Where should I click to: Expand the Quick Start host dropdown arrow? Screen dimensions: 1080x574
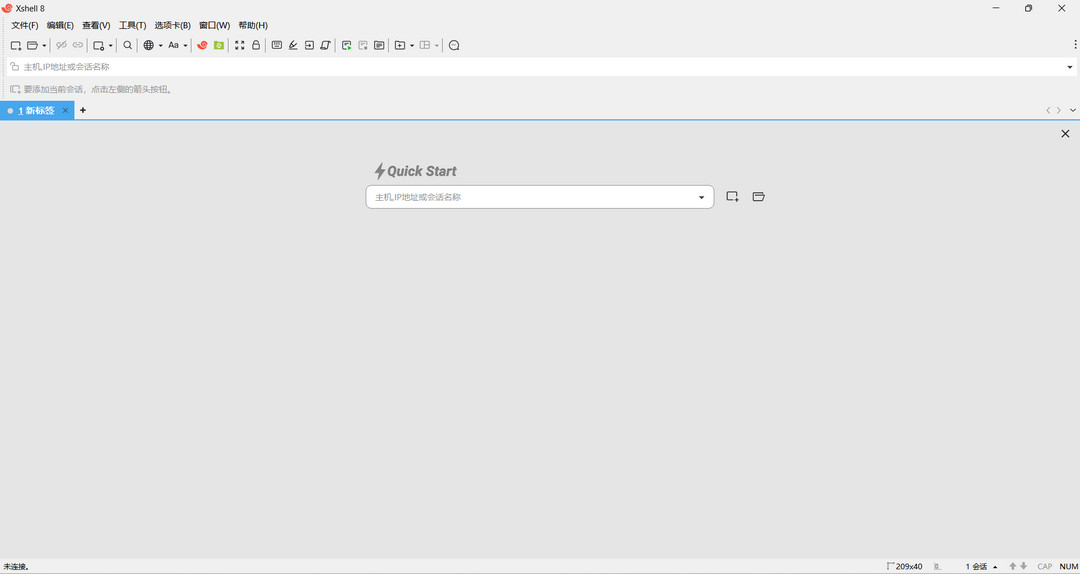[x=701, y=198]
